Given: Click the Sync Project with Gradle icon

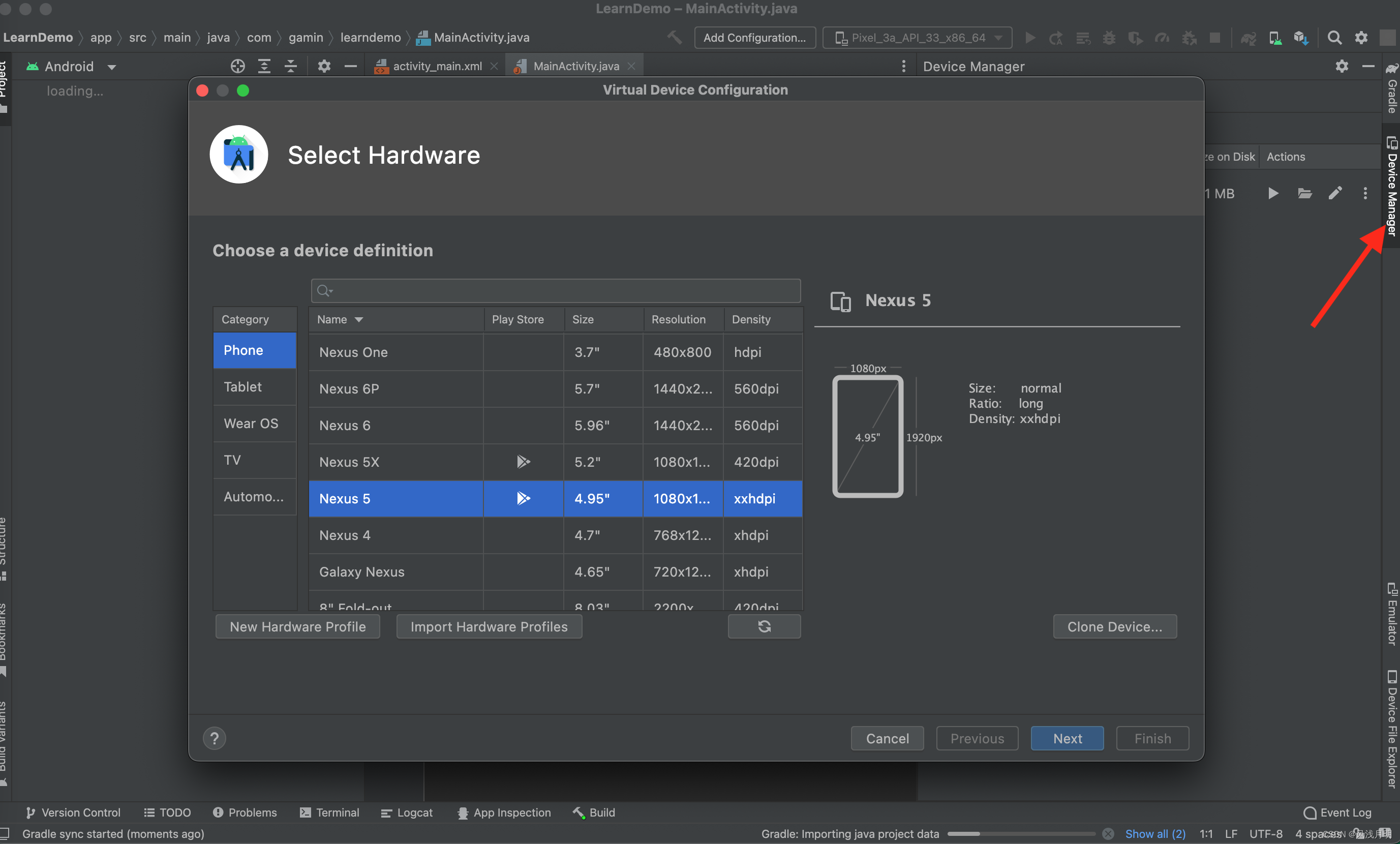Looking at the screenshot, I should tap(1247, 38).
